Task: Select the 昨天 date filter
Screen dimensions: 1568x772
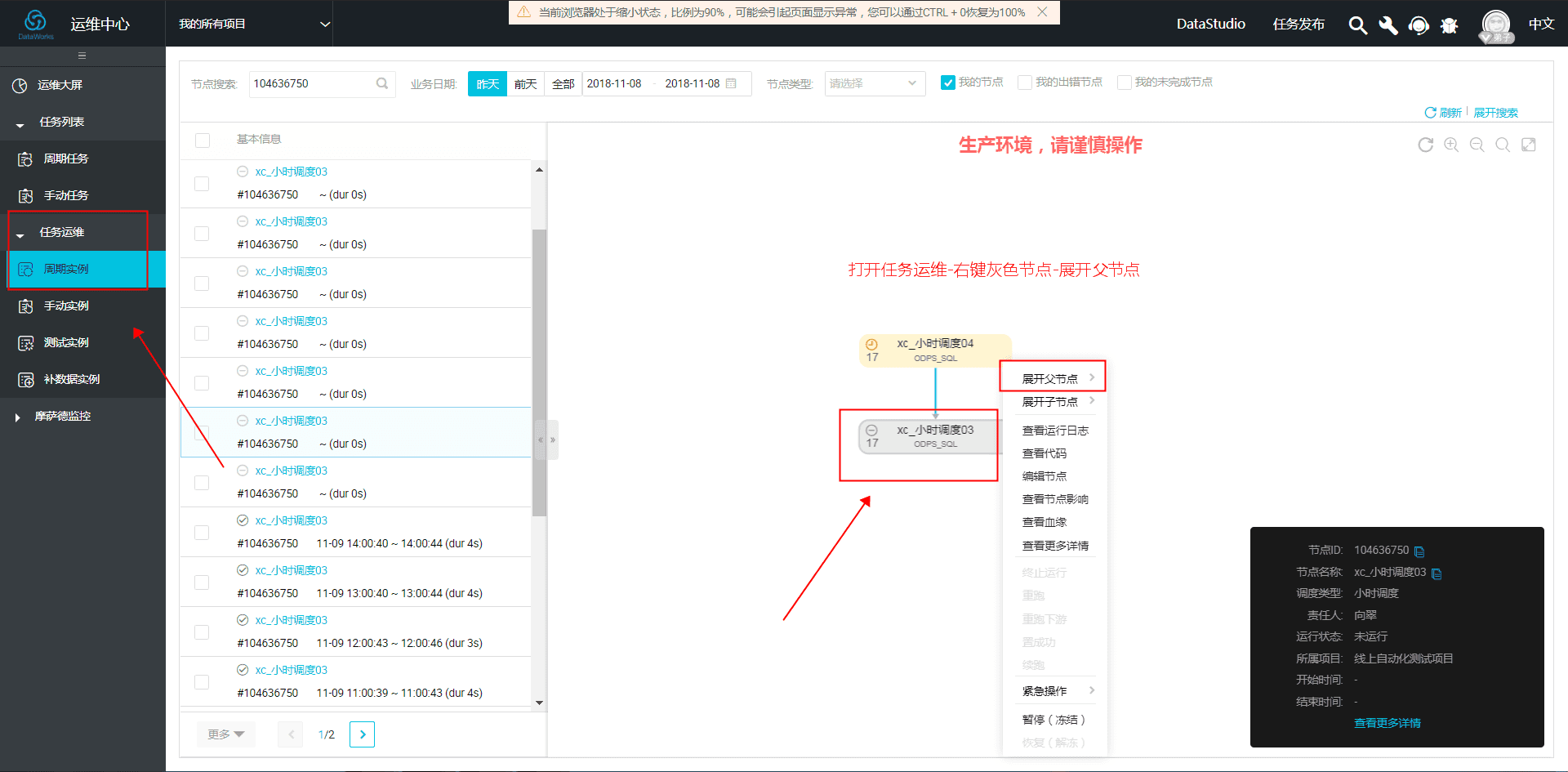Action: [488, 83]
